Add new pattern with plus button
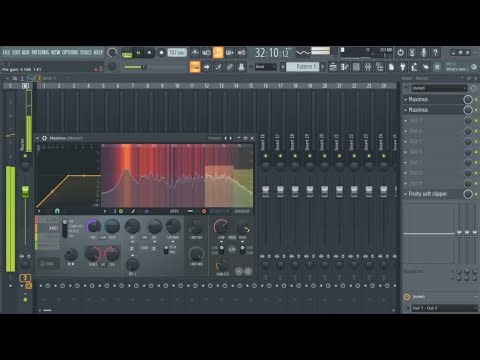Screen dimensions: 480x360 pyautogui.click(x=322, y=67)
